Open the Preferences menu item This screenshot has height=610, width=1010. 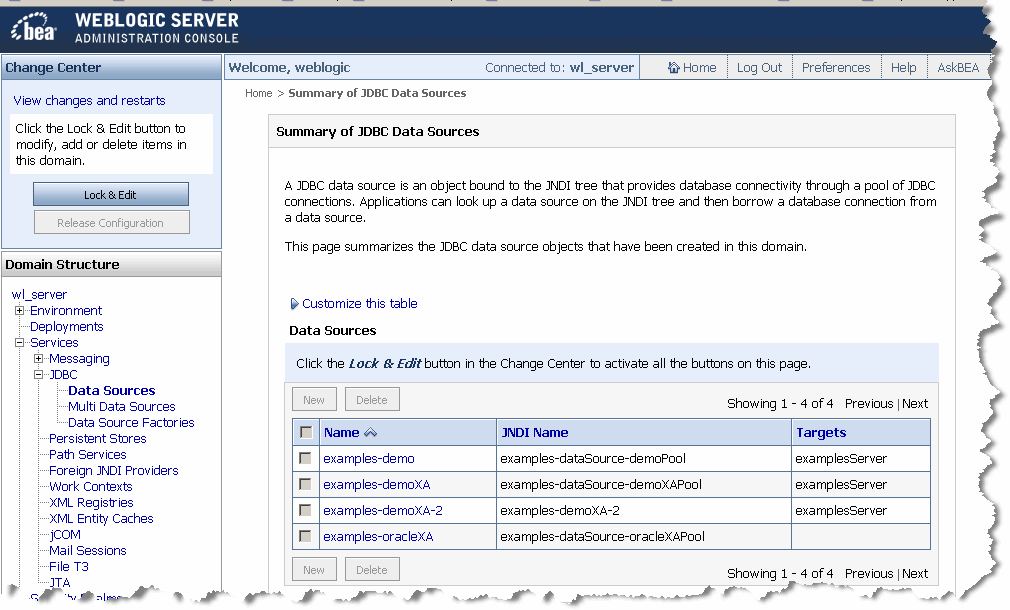pyautogui.click(x=836, y=67)
